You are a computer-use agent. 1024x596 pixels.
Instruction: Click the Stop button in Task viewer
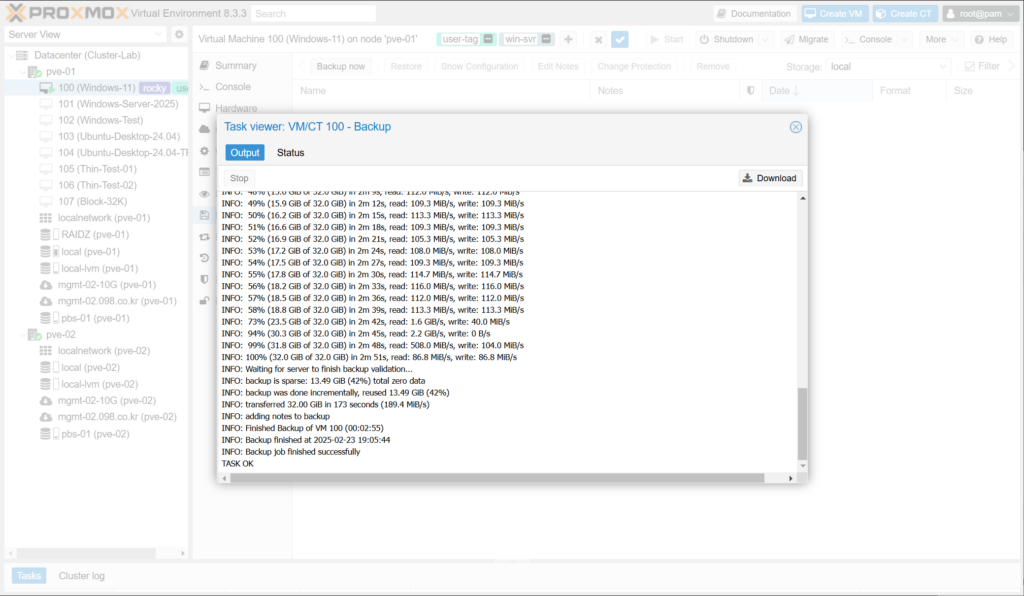[239, 178]
